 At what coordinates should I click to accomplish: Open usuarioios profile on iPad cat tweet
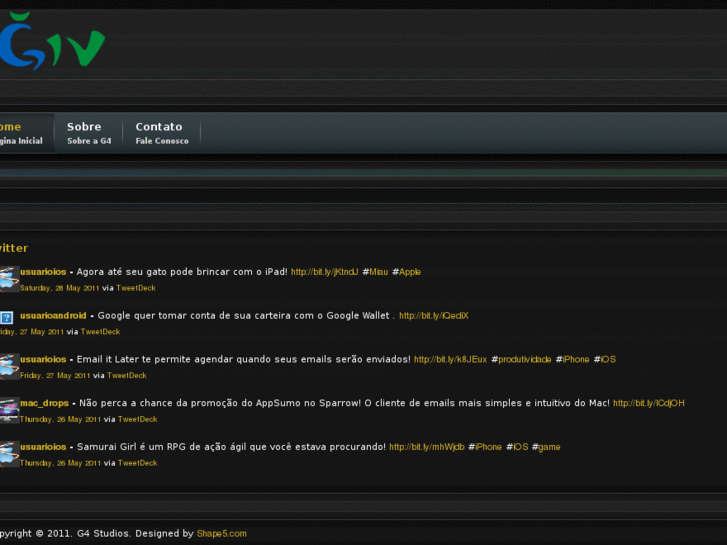pyautogui.click(x=43, y=272)
